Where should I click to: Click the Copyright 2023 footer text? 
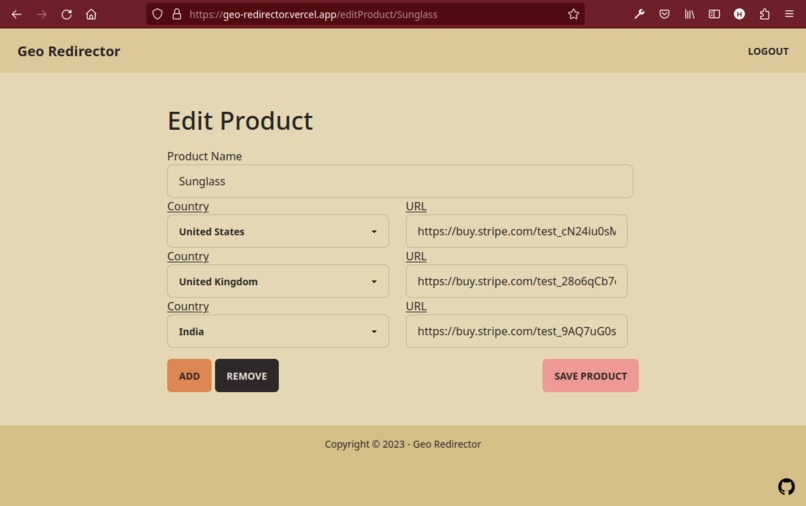[x=402, y=444]
